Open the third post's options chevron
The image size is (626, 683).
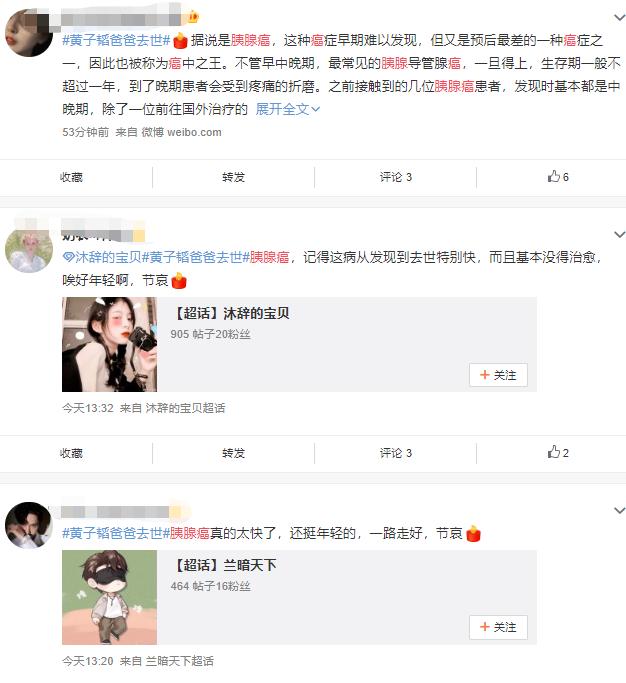click(619, 510)
